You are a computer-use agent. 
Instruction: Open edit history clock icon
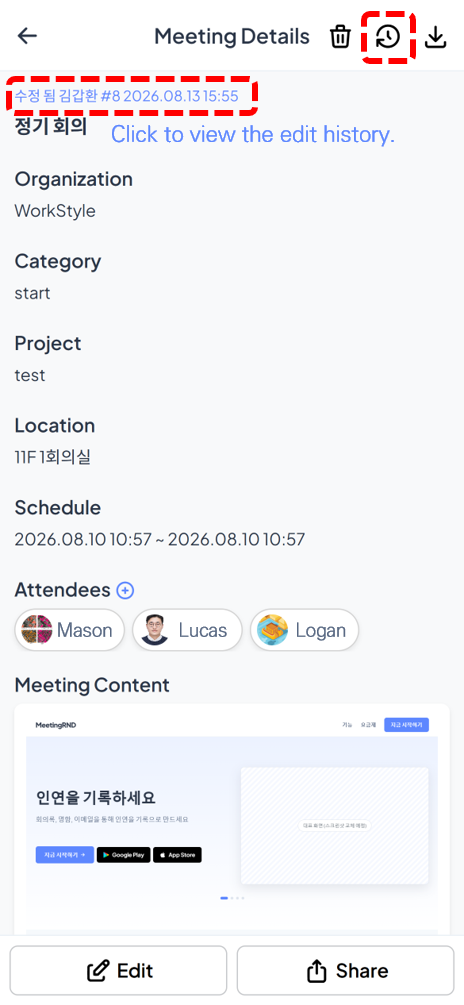pos(387,37)
